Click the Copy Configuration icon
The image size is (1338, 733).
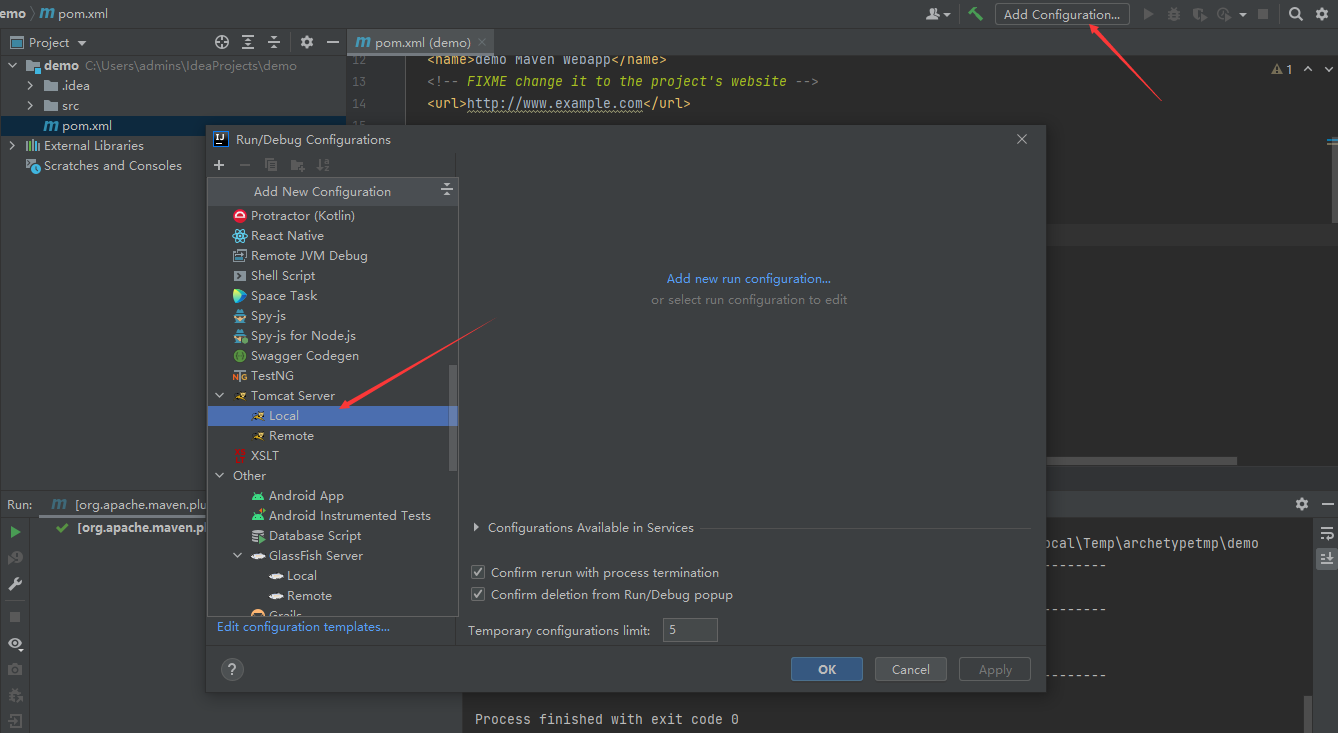pyautogui.click(x=271, y=165)
